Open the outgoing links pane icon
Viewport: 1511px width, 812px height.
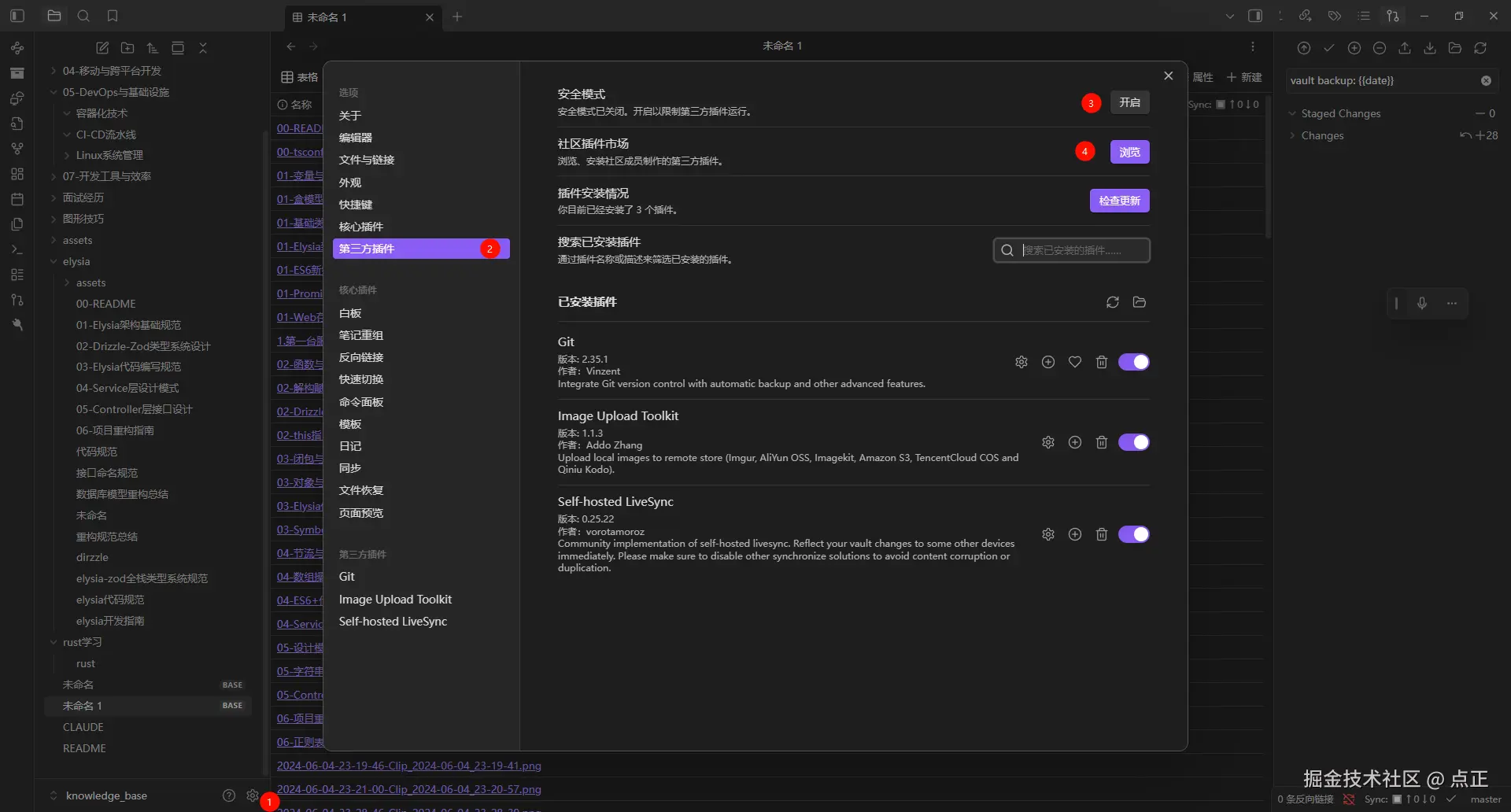(x=1306, y=16)
